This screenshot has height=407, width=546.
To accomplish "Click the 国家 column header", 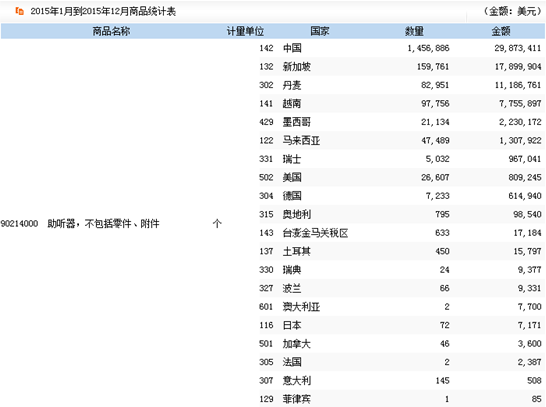I will pyautogui.click(x=320, y=31).
